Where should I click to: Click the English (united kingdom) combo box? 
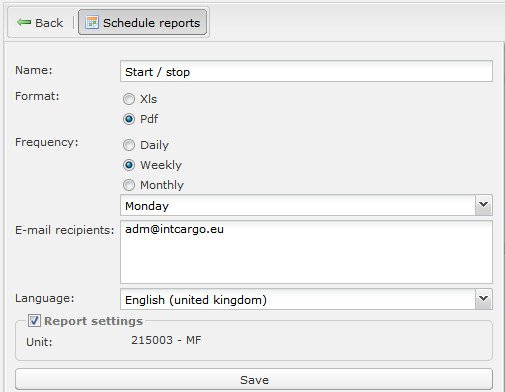tap(306, 299)
